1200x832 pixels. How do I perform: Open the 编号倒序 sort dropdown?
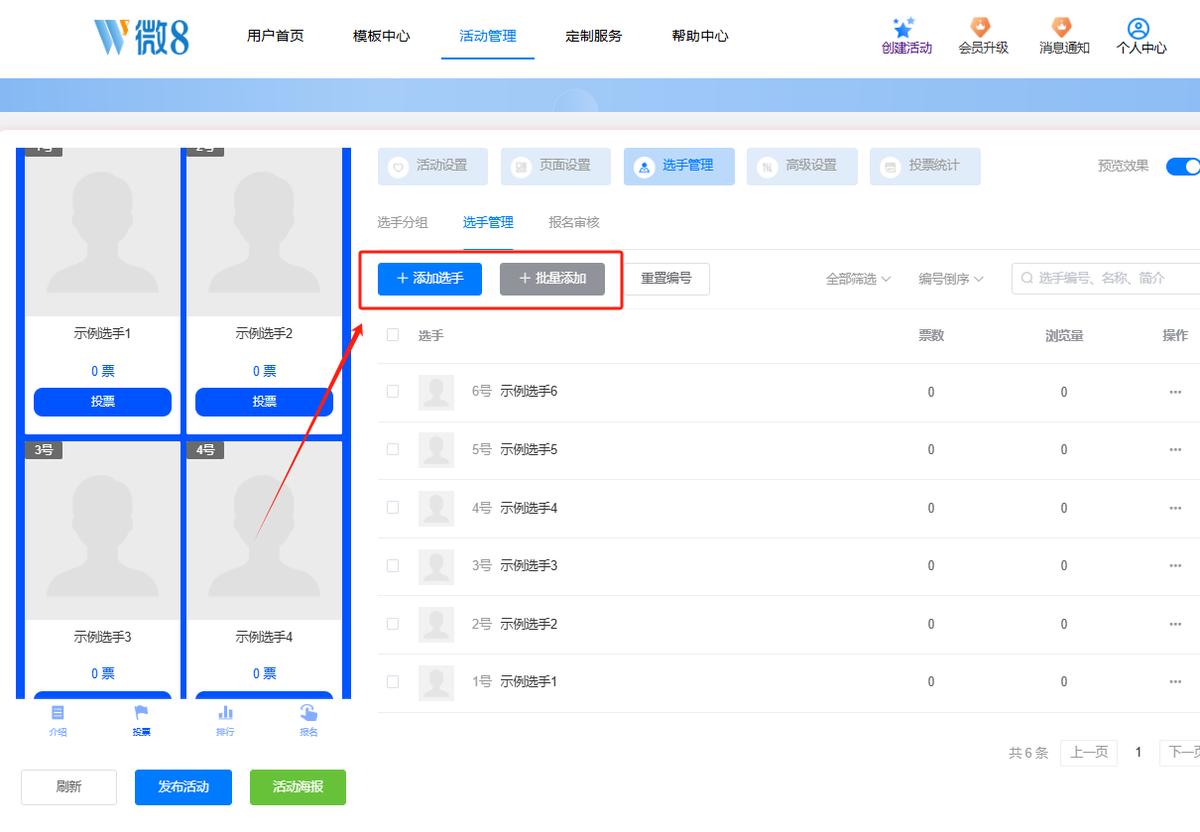coord(951,279)
